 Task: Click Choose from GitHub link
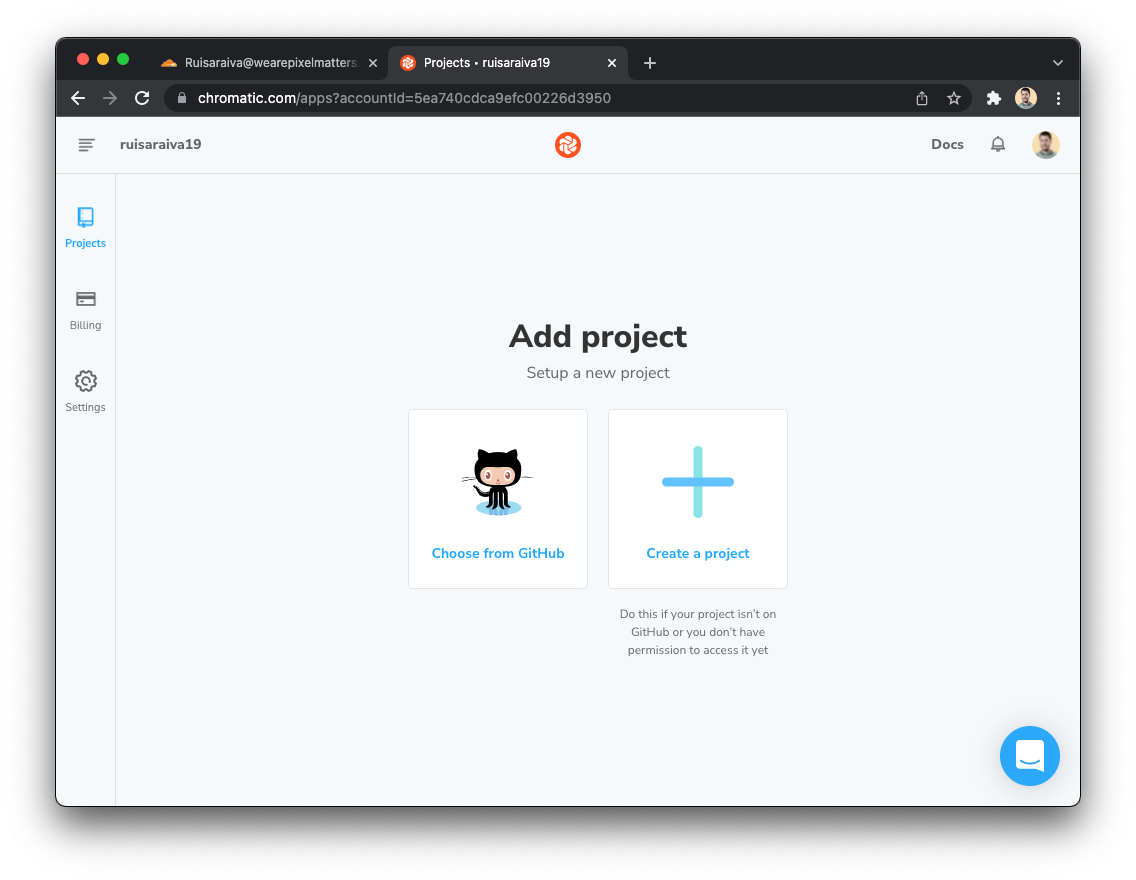[x=498, y=553]
